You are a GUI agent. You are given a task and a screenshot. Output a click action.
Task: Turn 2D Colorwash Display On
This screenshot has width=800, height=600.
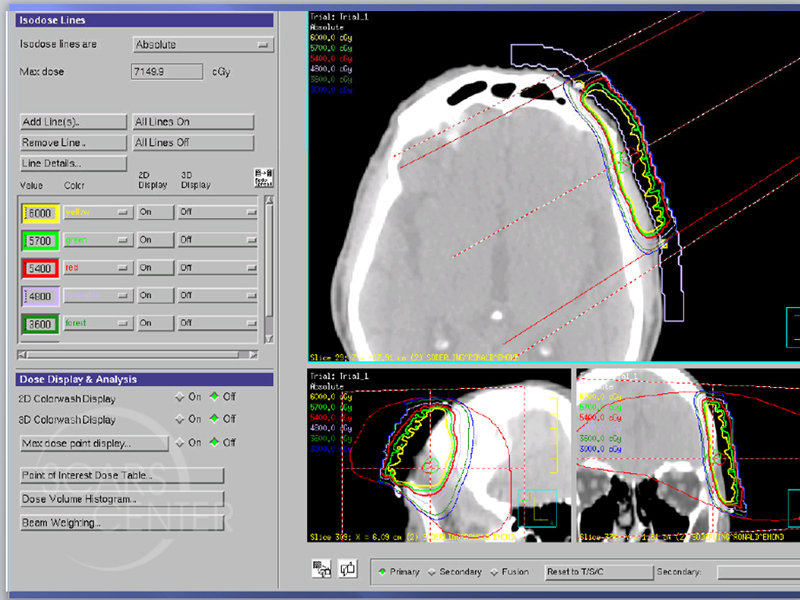pyautogui.click(x=181, y=397)
